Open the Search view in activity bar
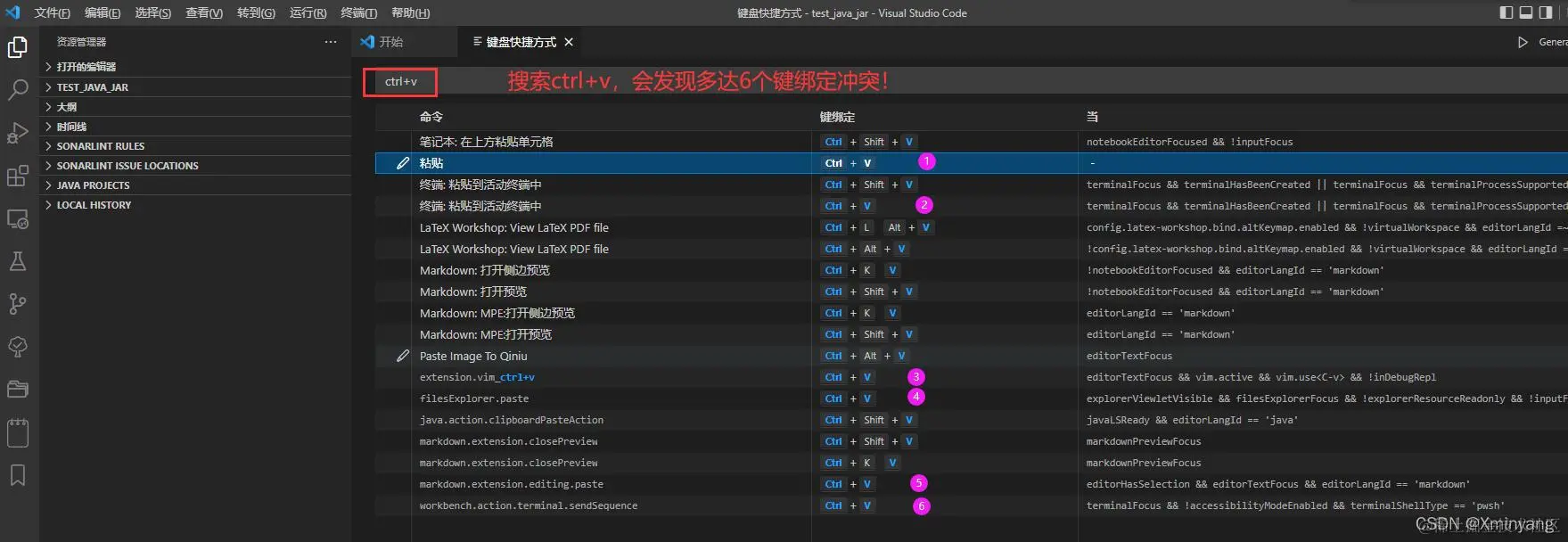 (x=18, y=90)
